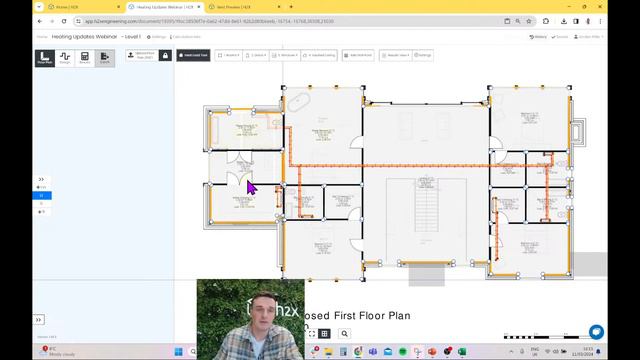Screen dimensions: 640x360
Task: Select the Room tool dropdown
Action: [229, 55]
